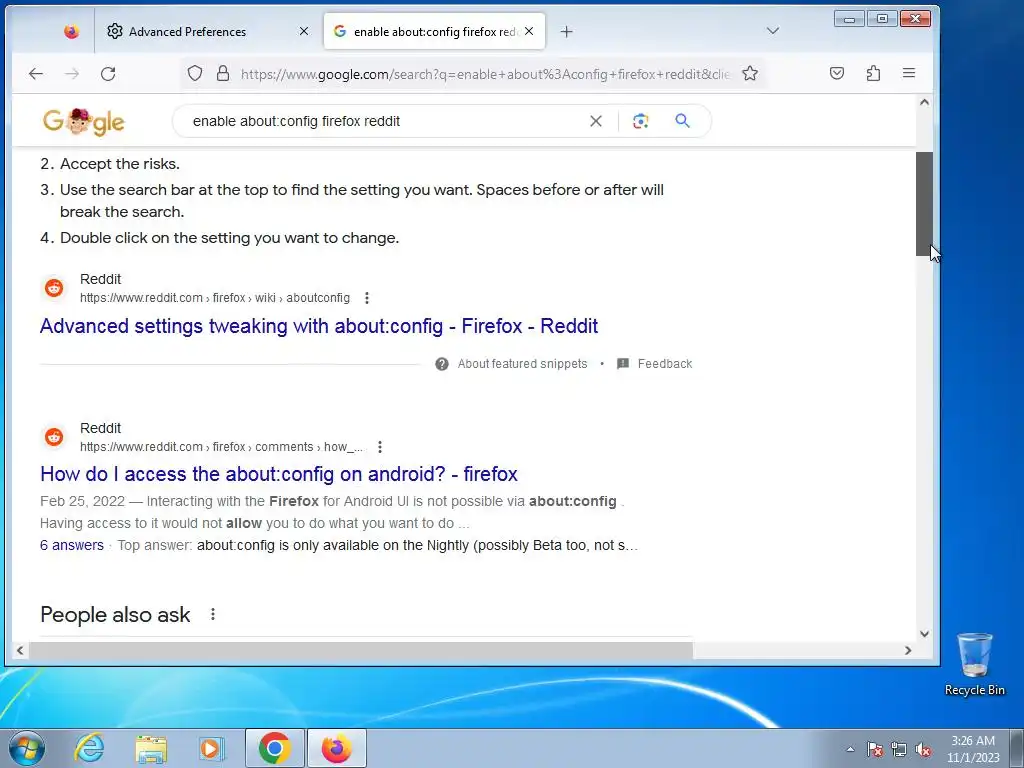Open the Action Center flag icon
Image resolution: width=1024 pixels, height=768 pixels.
pos(875,750)
